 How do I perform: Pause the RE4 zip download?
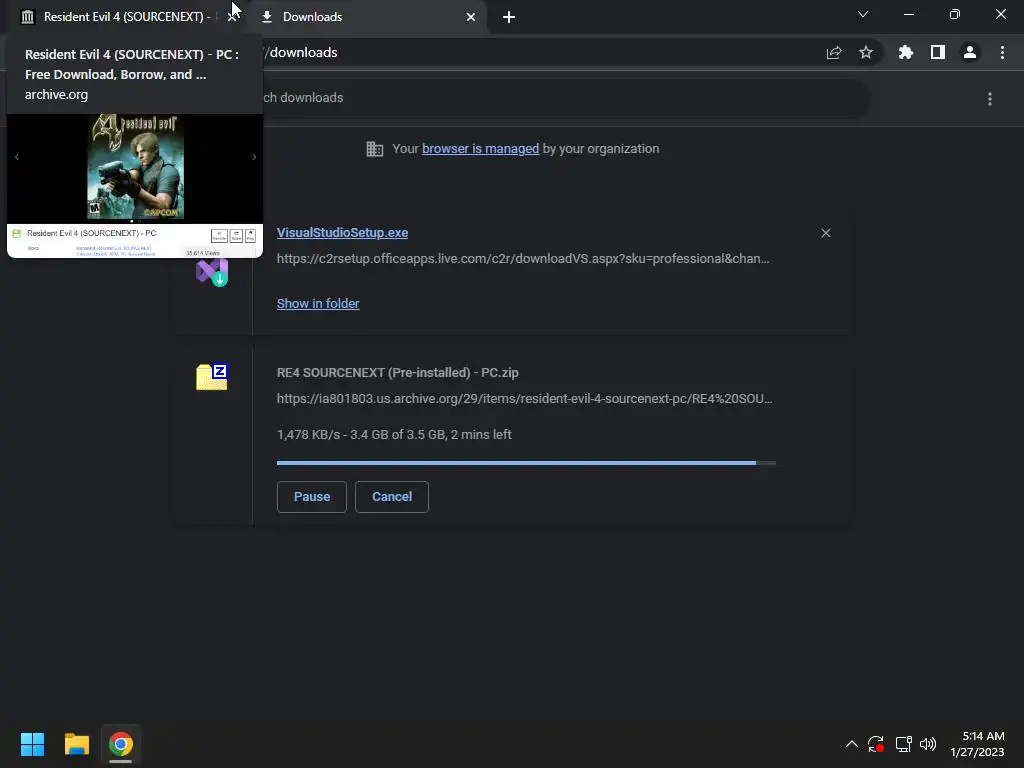tap(312, 497)
